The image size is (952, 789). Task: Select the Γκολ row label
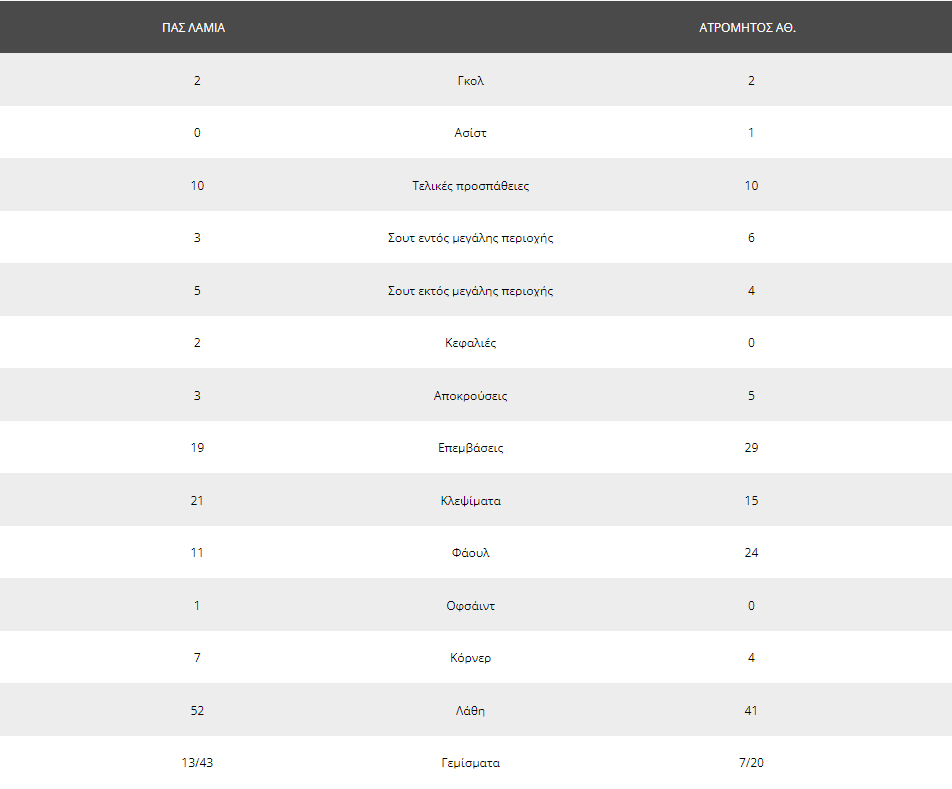pyautogui.click(x=471, y=81)
